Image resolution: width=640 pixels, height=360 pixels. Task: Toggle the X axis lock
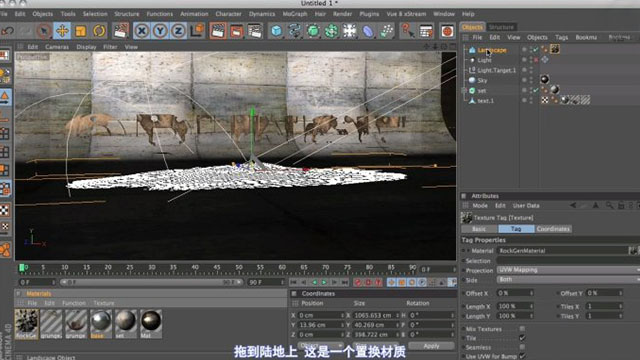click(142, 31)
